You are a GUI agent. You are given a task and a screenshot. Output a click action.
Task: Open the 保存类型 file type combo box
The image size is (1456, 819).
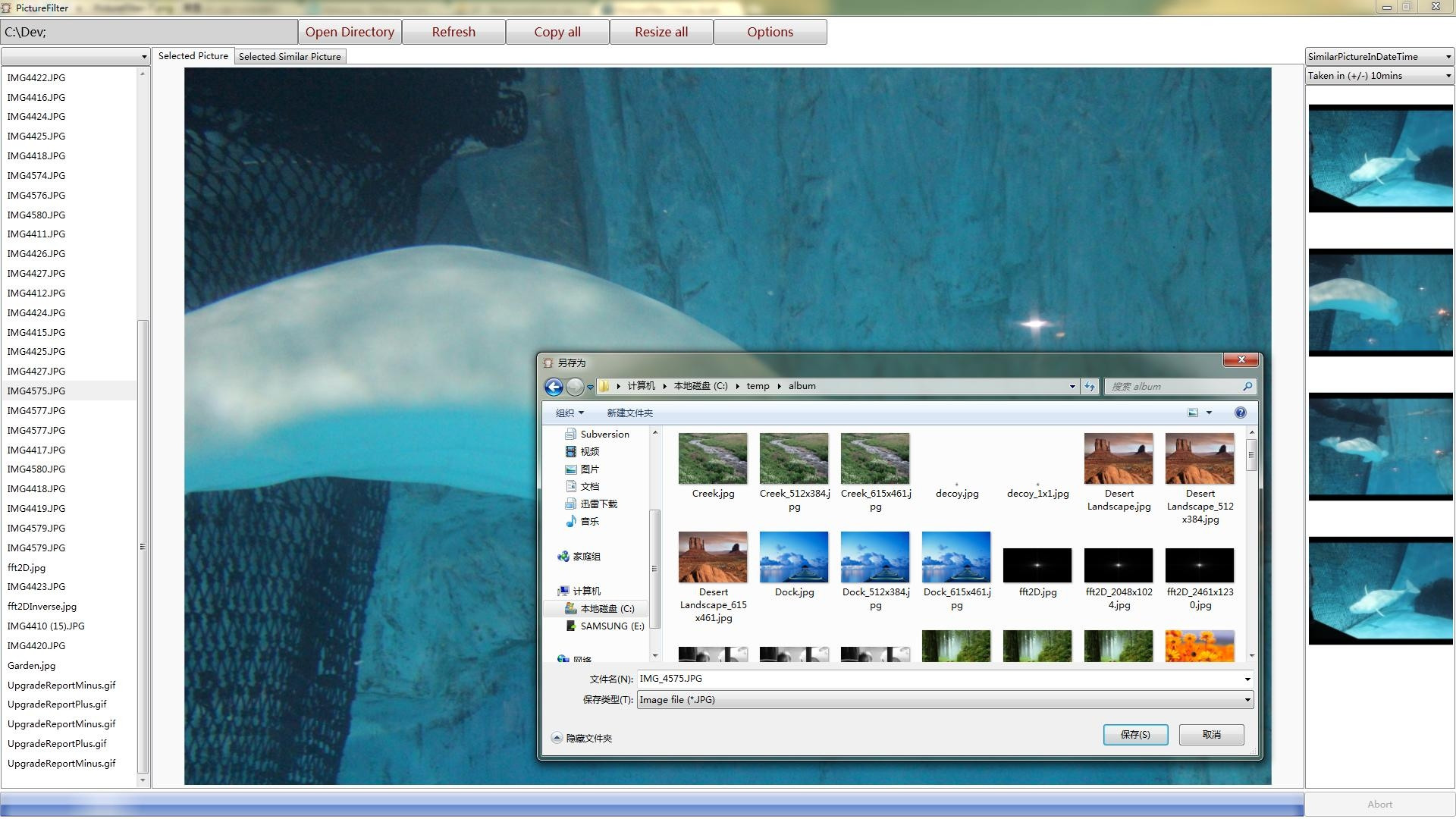pyautogui.click(x=944, y=700)
